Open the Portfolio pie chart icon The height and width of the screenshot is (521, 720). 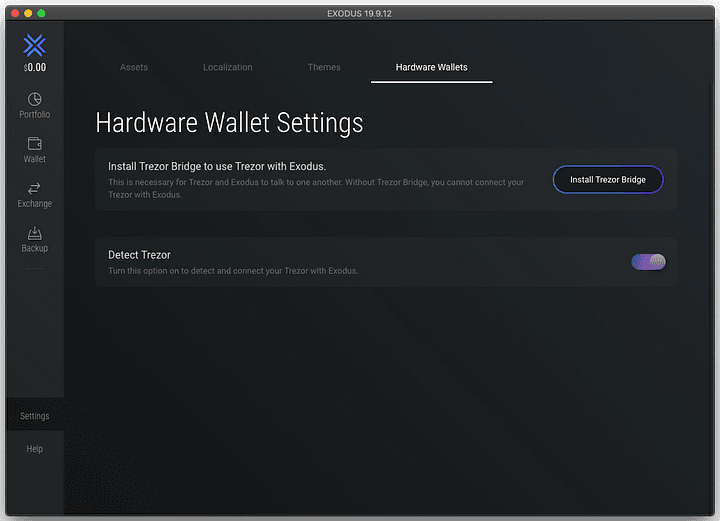34,99
